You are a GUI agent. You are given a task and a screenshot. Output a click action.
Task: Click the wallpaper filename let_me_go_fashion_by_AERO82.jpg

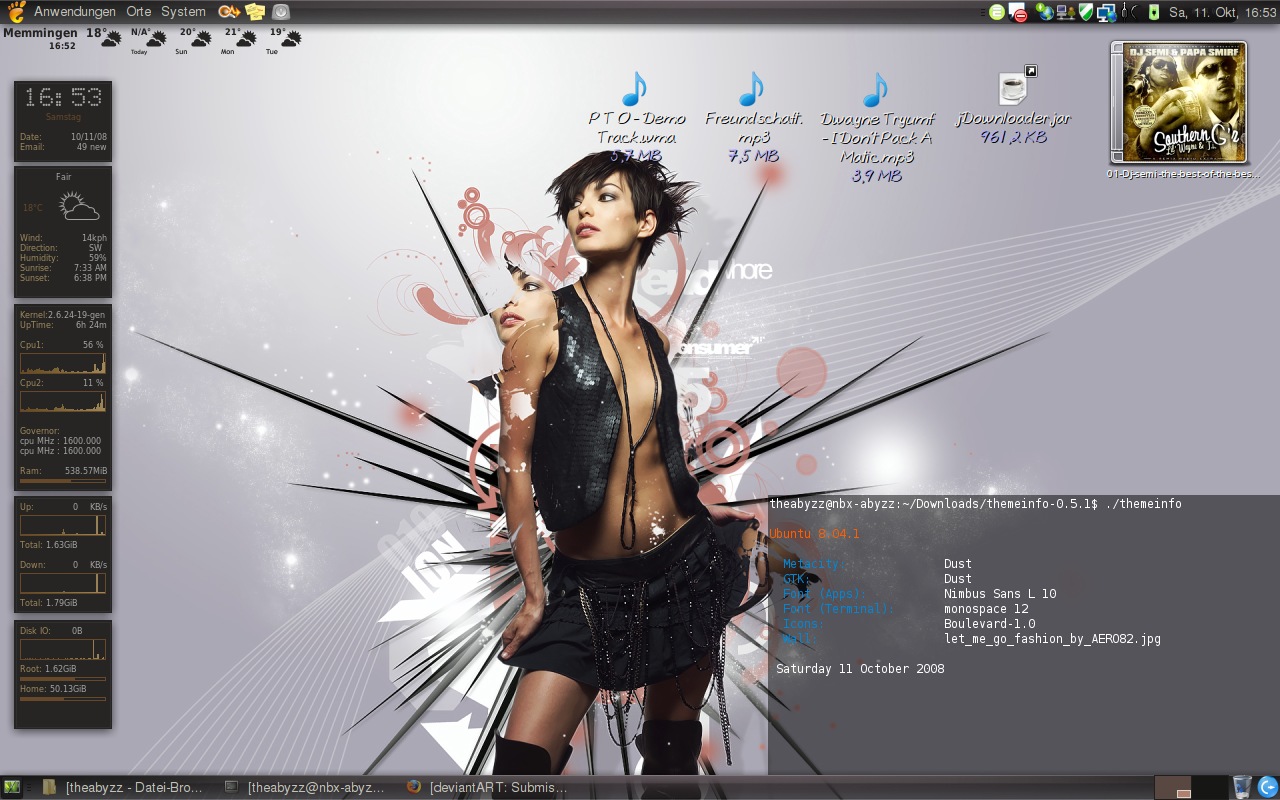(x=1052, y=639)
